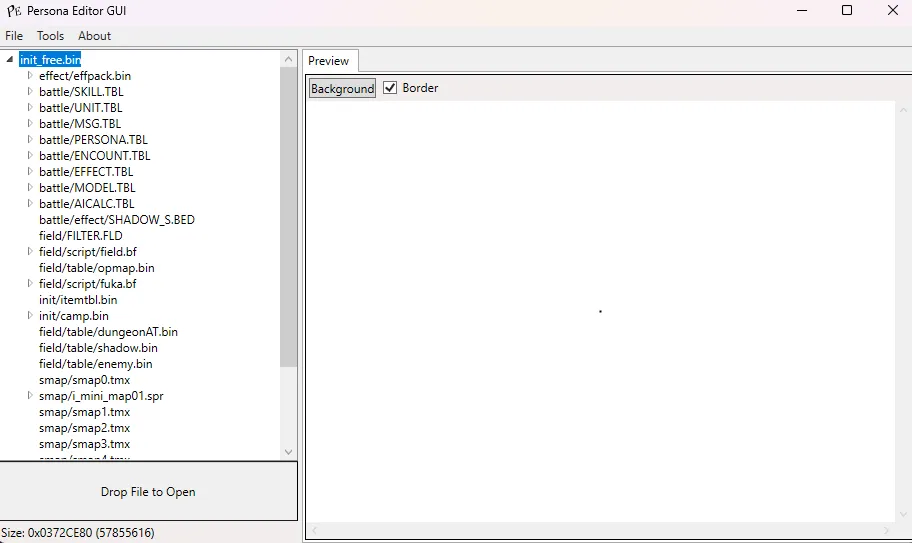This screenshot has height=543, width=912.
Task: Open the Tools menu
Action: [x=50, y=36]
